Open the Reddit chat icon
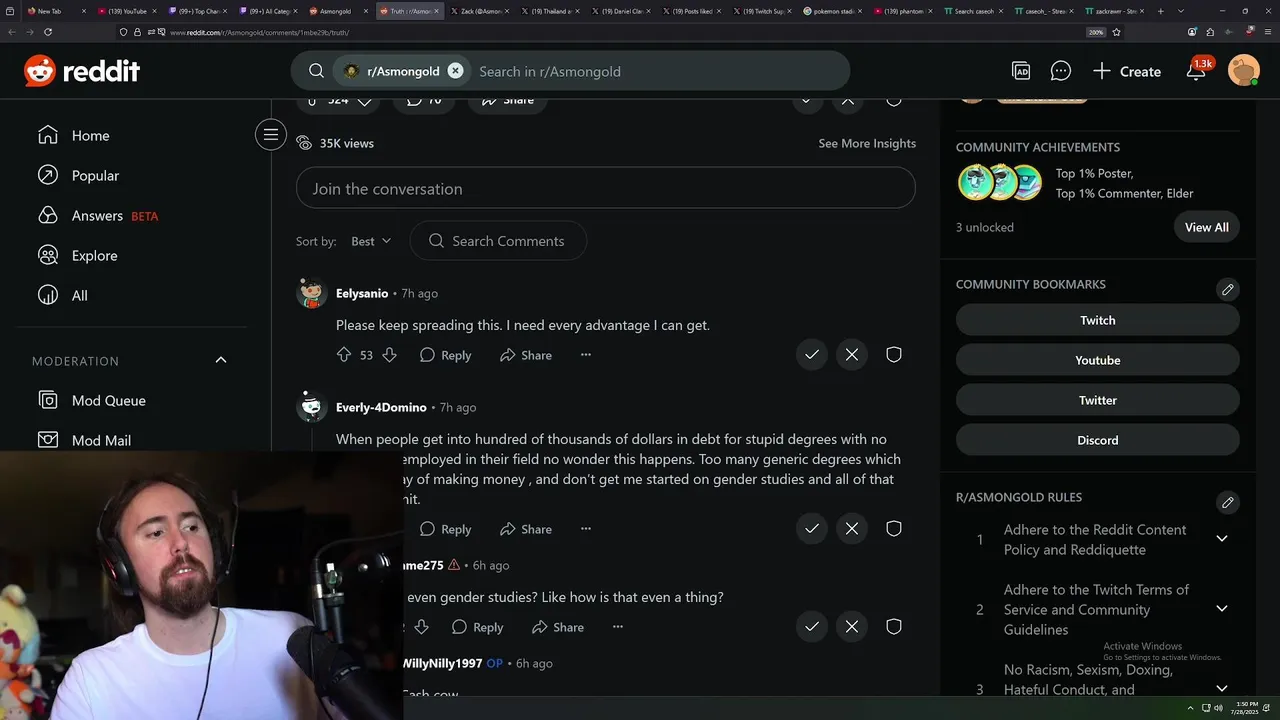Image resolution: width=1280 pixels, height=720 pixels. 1061,71
